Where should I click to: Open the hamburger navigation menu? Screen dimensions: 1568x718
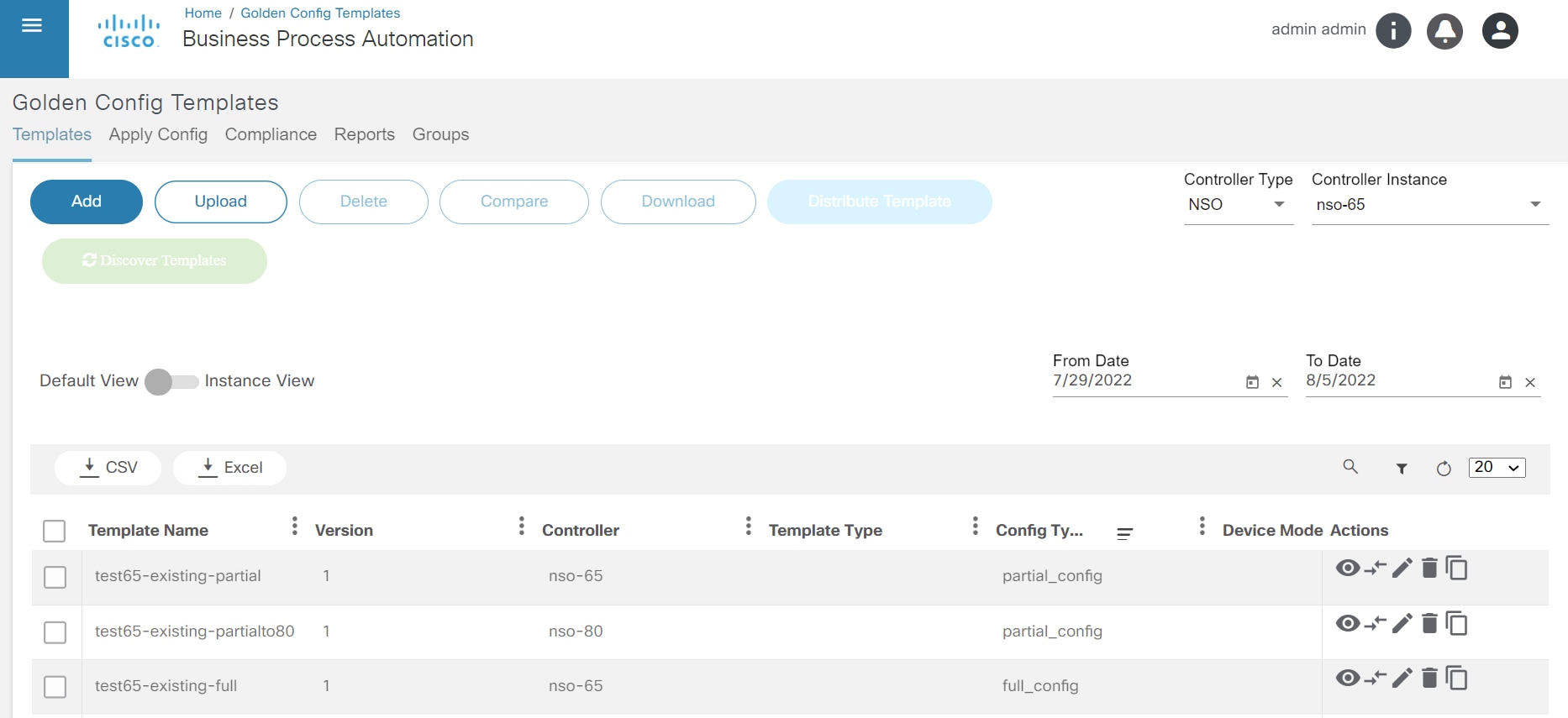(32, 26)
